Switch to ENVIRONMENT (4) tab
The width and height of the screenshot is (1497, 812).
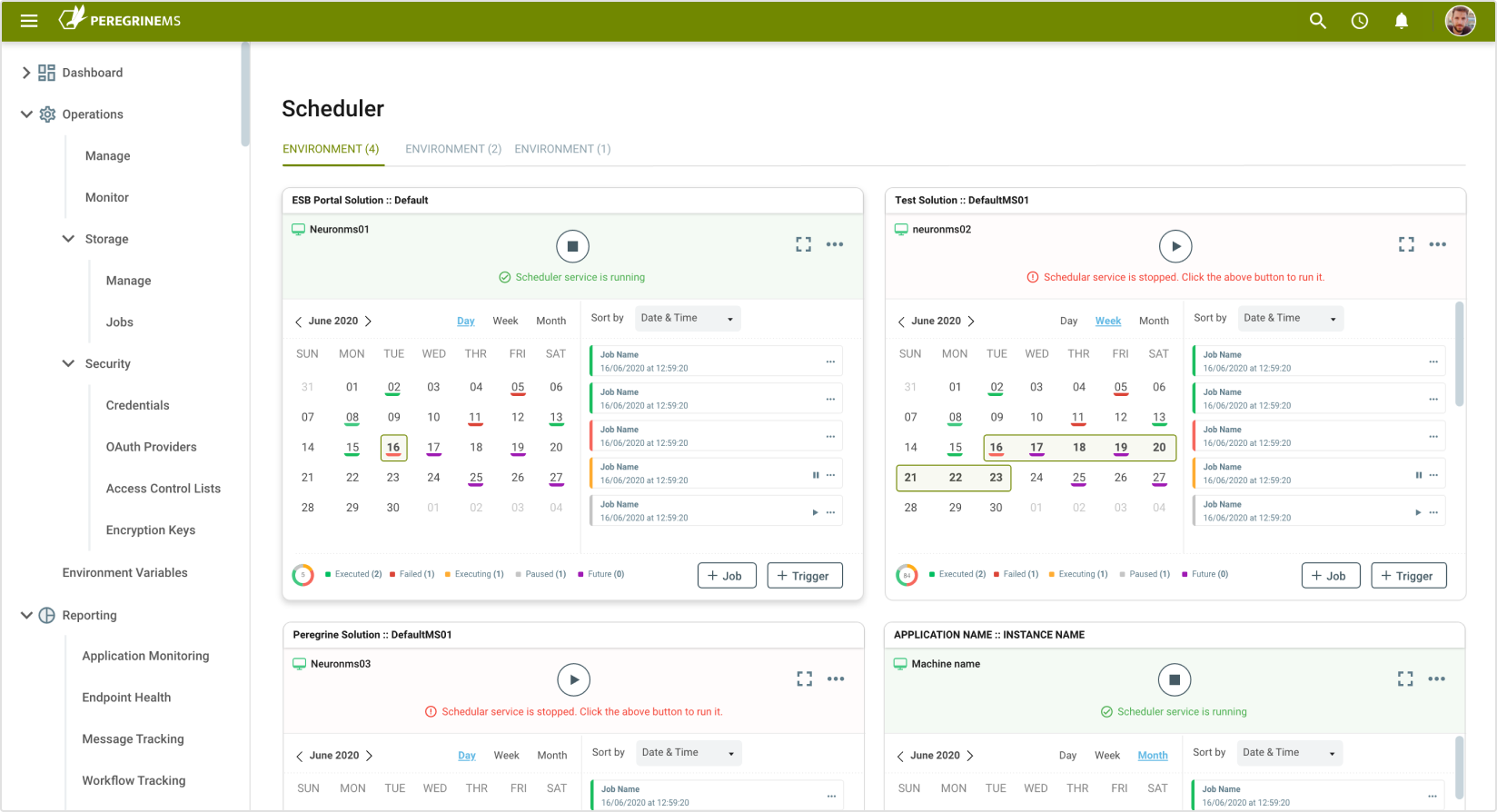point(331,149)
